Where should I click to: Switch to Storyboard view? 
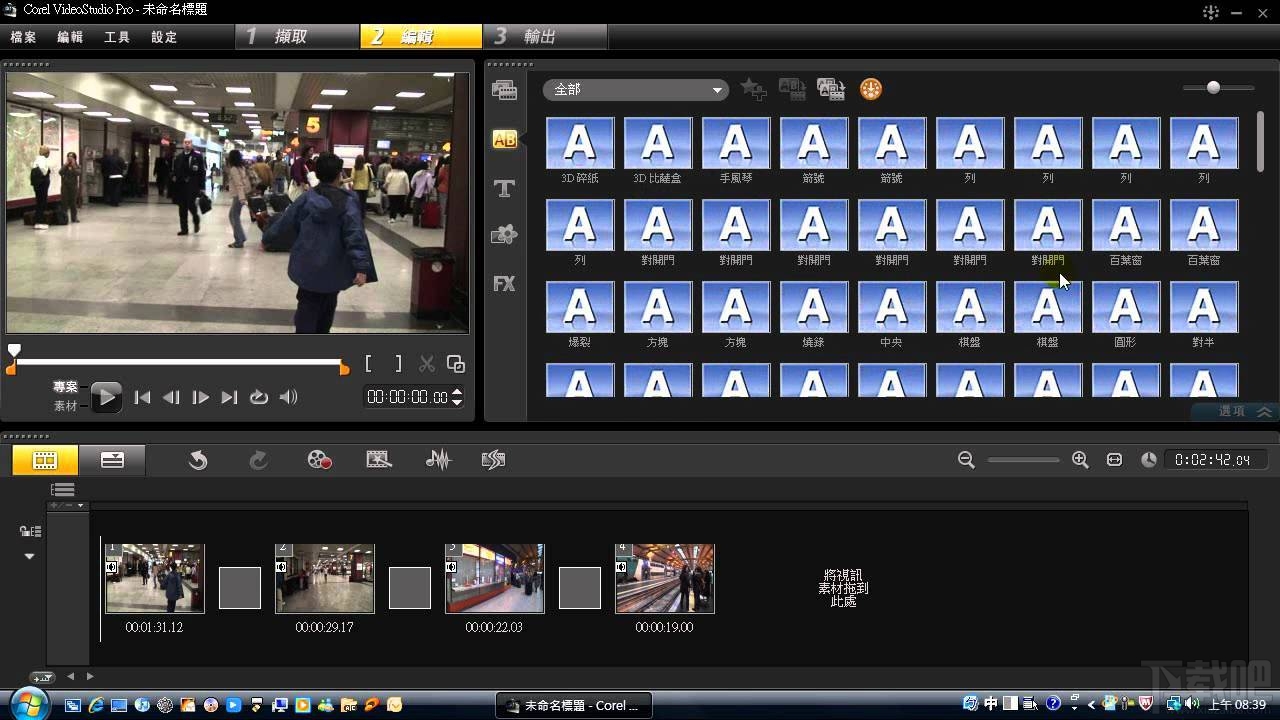coord(45,460)
